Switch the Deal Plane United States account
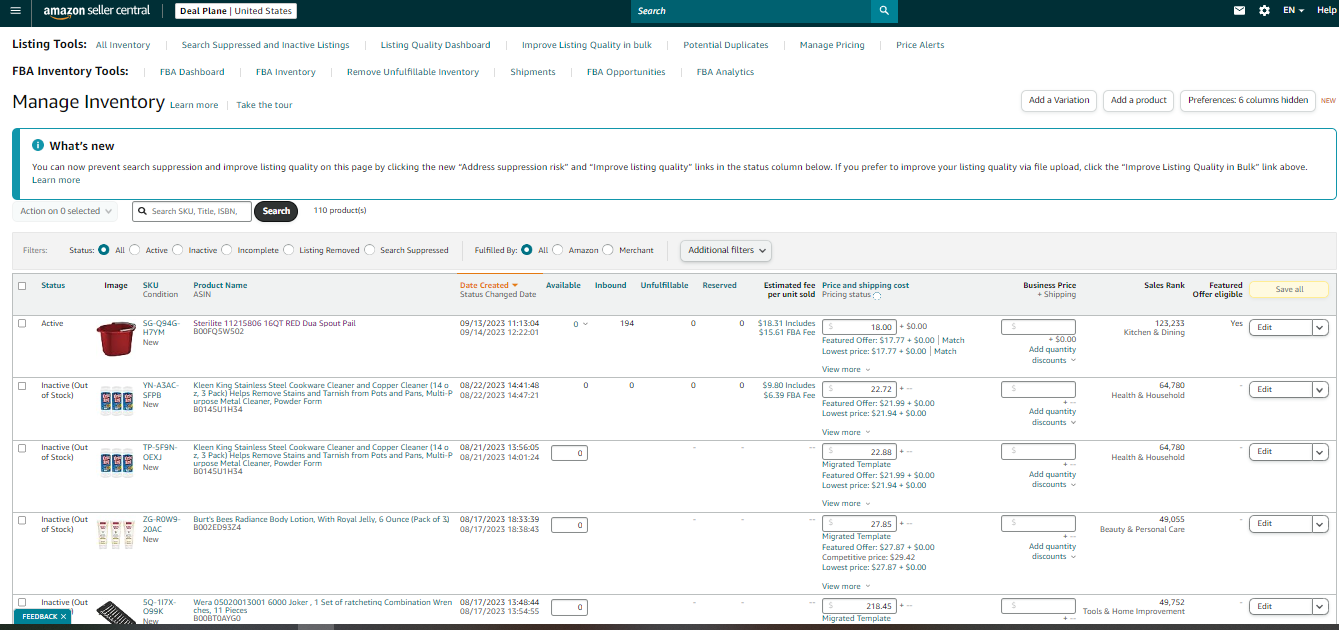1339x630 pixels. (236, 11)
